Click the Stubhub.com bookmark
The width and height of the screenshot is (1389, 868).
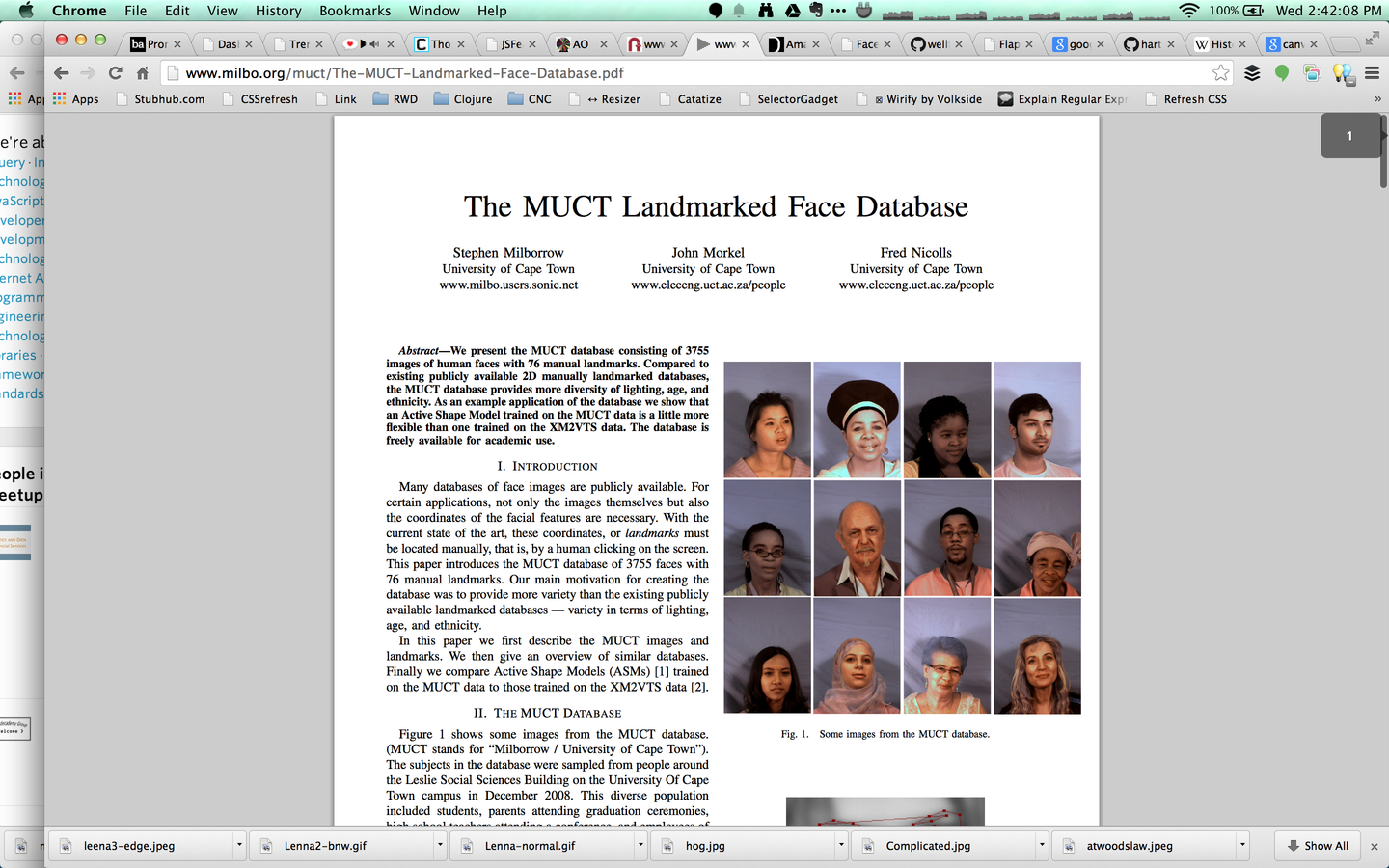[160, 99]
